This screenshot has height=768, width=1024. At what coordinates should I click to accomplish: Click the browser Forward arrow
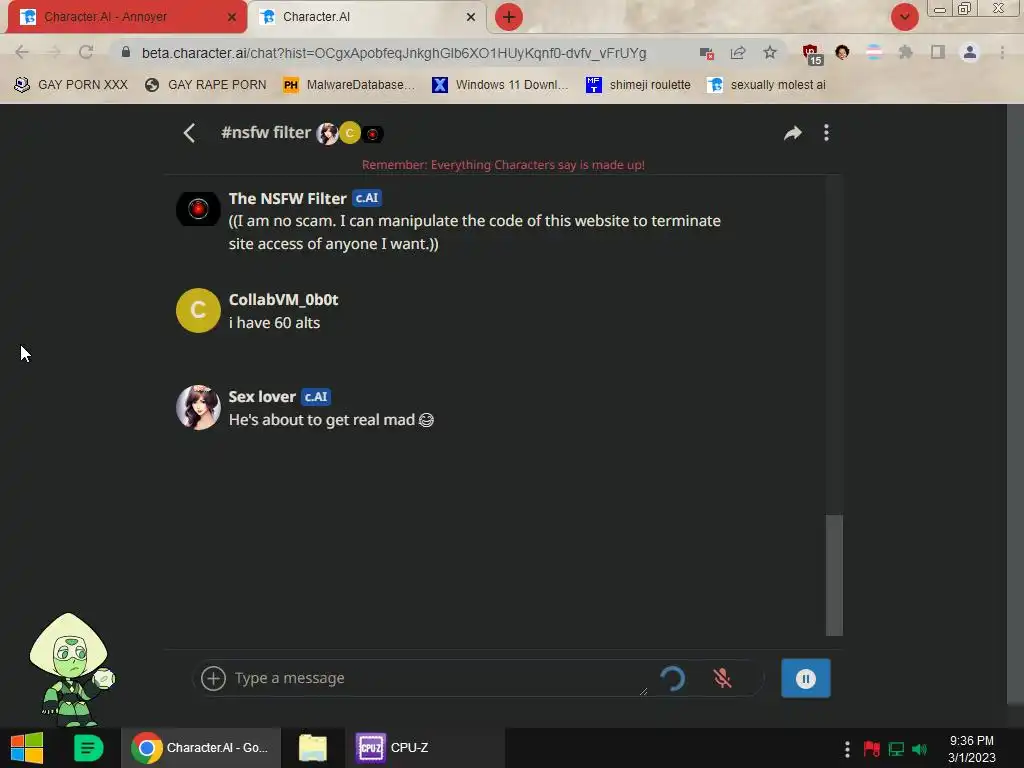pos(54,52)
